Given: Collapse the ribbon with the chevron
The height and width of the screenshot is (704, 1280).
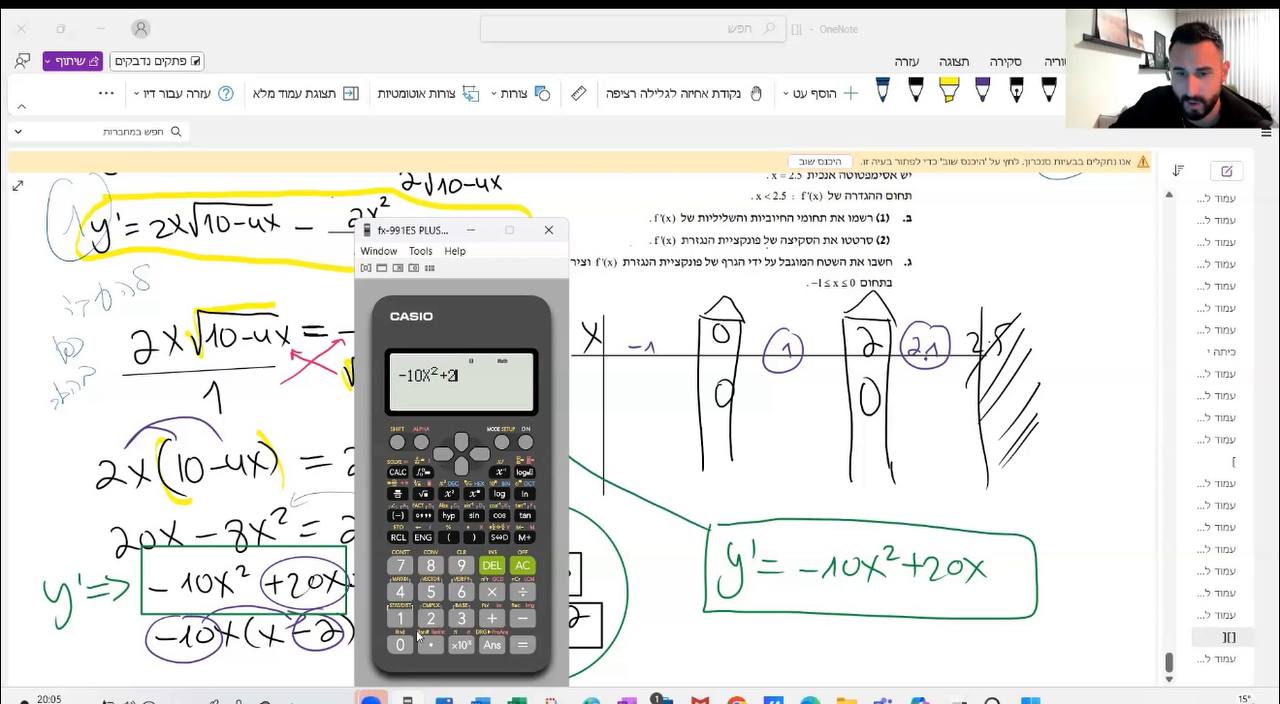Looking at the screenshot, I should [21, 107].
